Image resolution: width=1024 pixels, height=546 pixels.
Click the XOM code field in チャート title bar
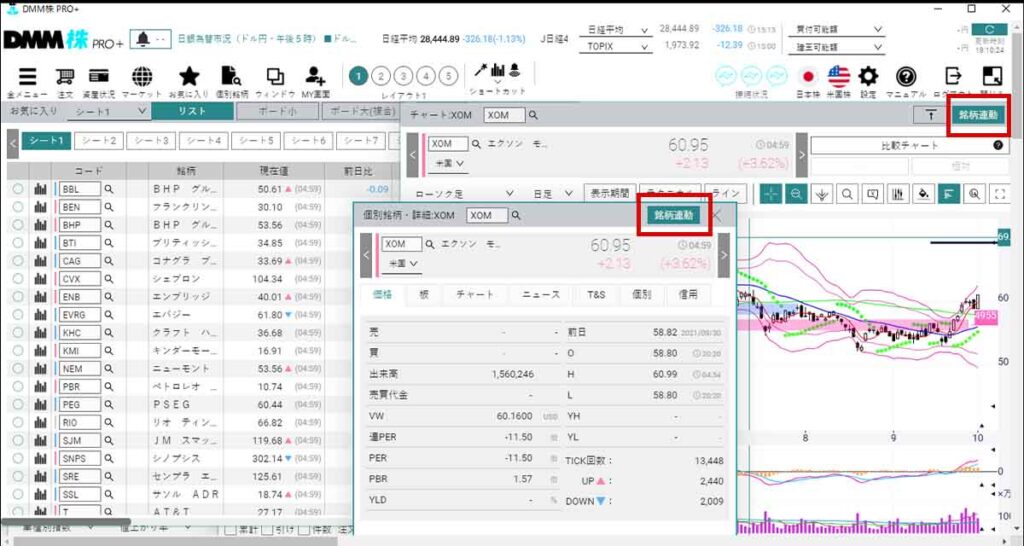pos(504,115)
